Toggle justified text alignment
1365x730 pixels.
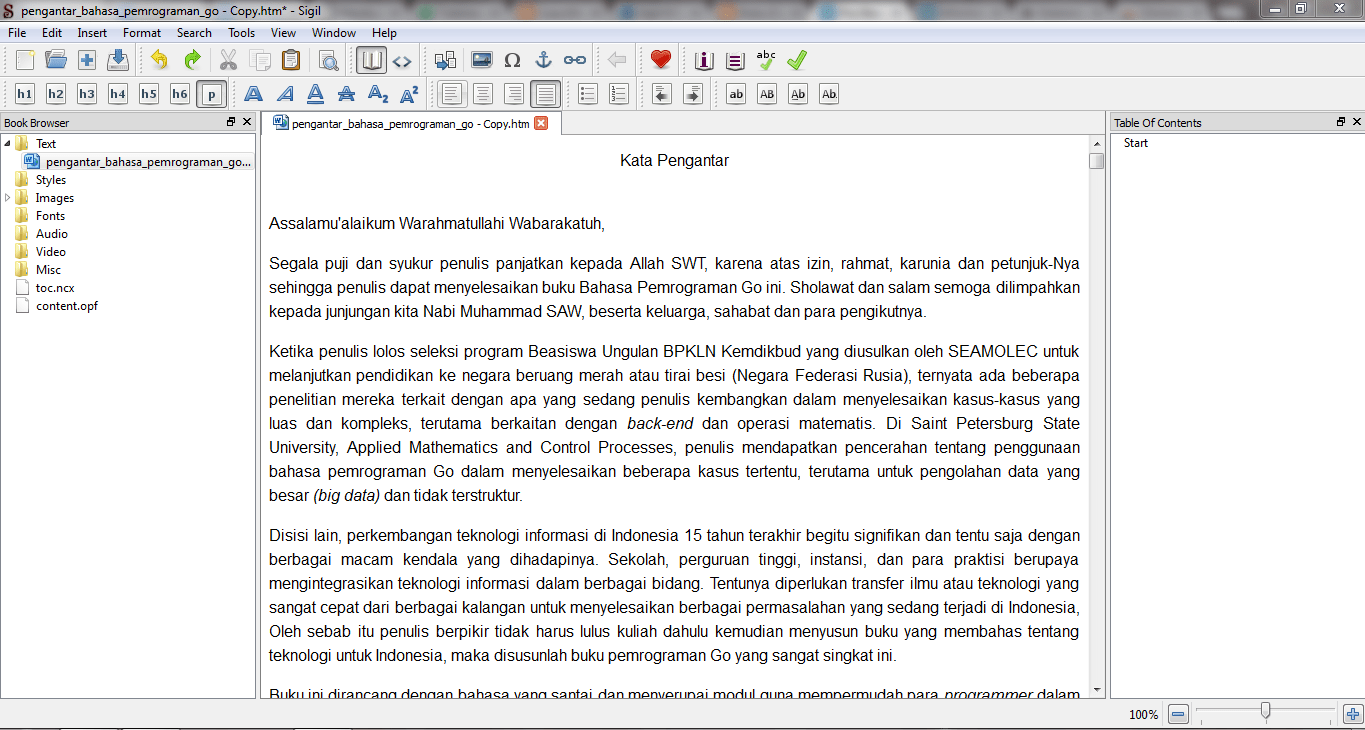point(545,94)
